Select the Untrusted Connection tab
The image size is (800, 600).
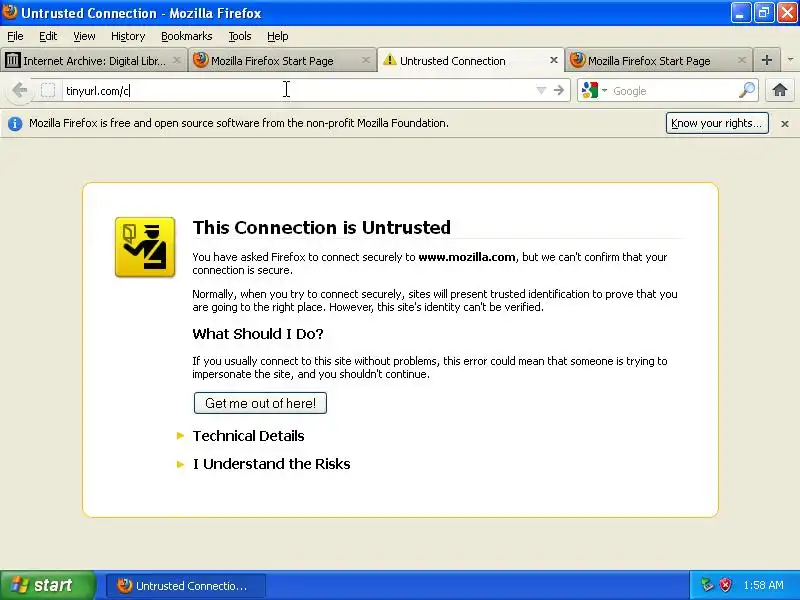pyautogui.click(x=470, y=60)
